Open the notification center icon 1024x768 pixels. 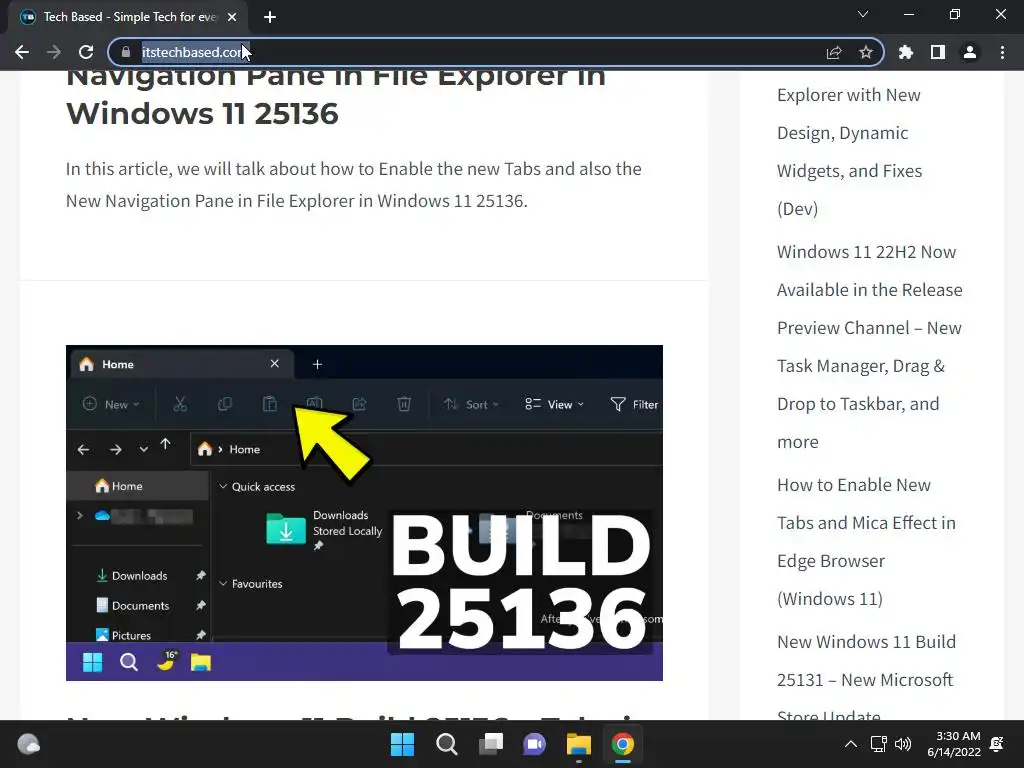[997, 744]
